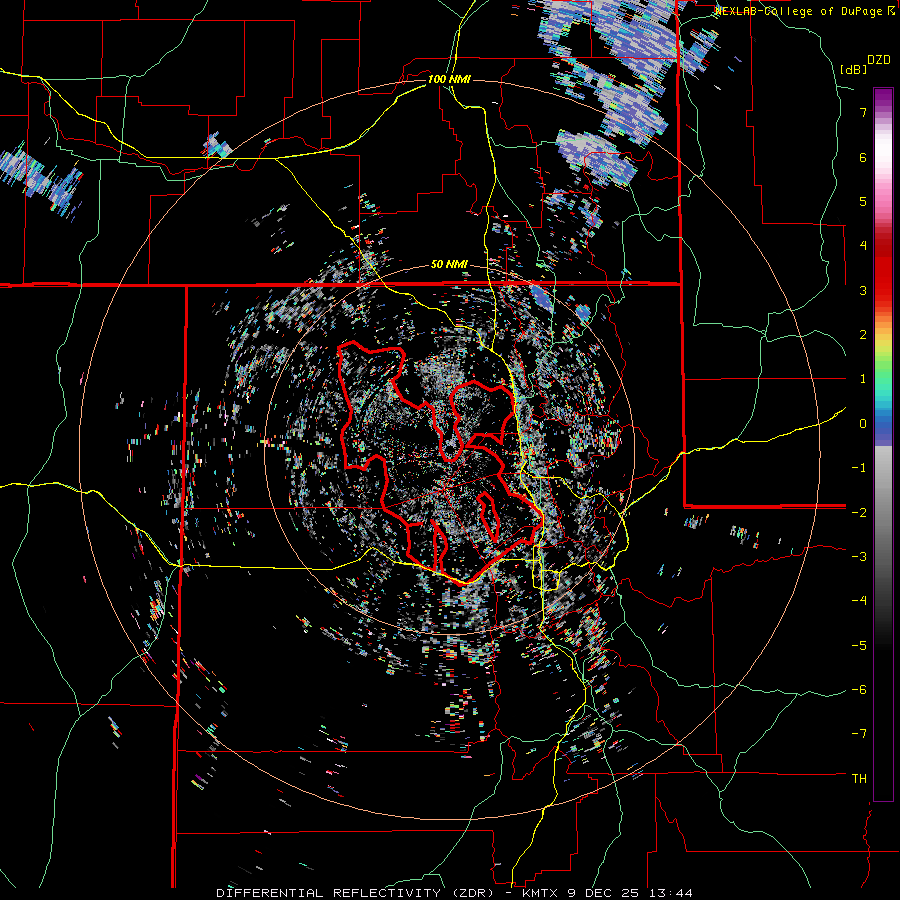Screen dimensions: 900x900
Task: Select the "6" value on the color scale
Action: [863, 157]
